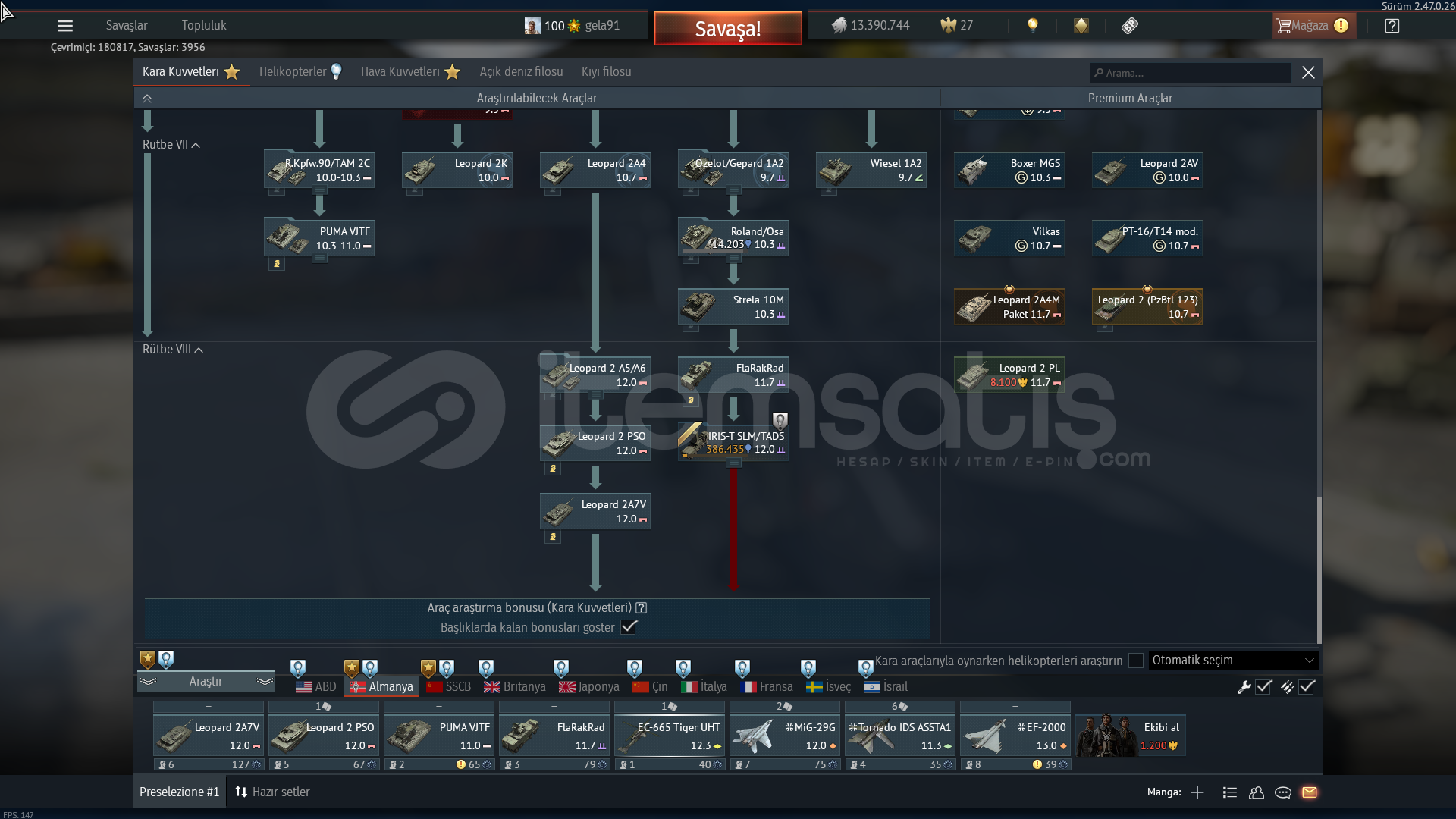Select the Wiesel 1A2 vehicle card
This screenshot has width=1456, height=819.
coord(871,170)
